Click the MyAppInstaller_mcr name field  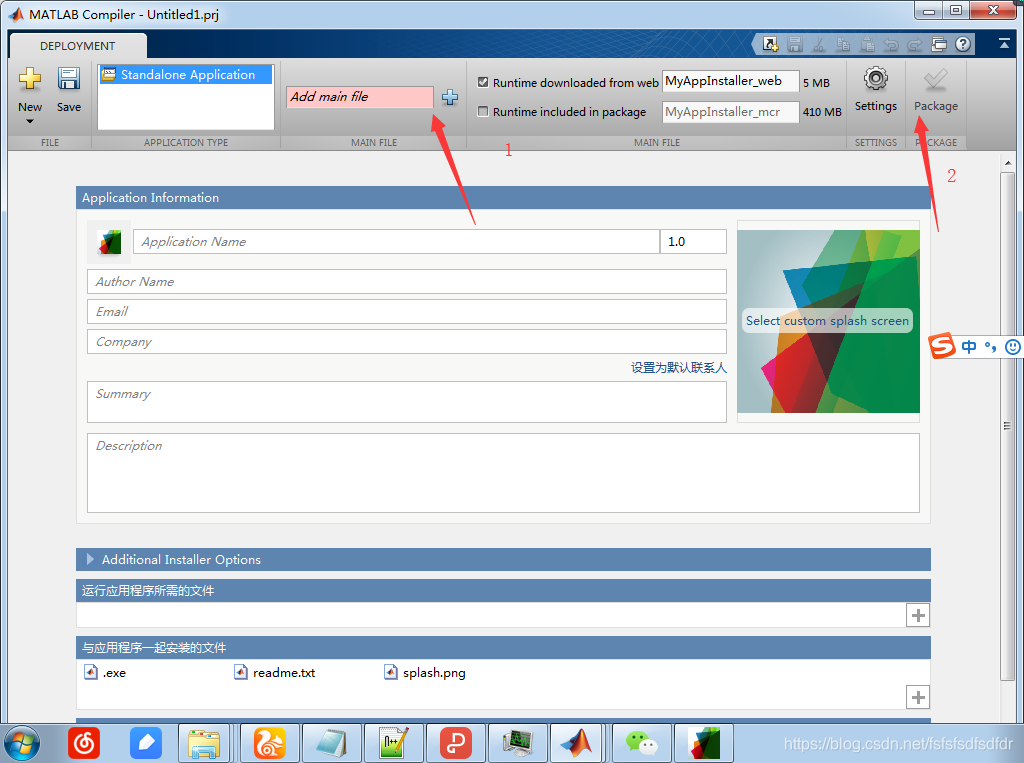(730, 112)
